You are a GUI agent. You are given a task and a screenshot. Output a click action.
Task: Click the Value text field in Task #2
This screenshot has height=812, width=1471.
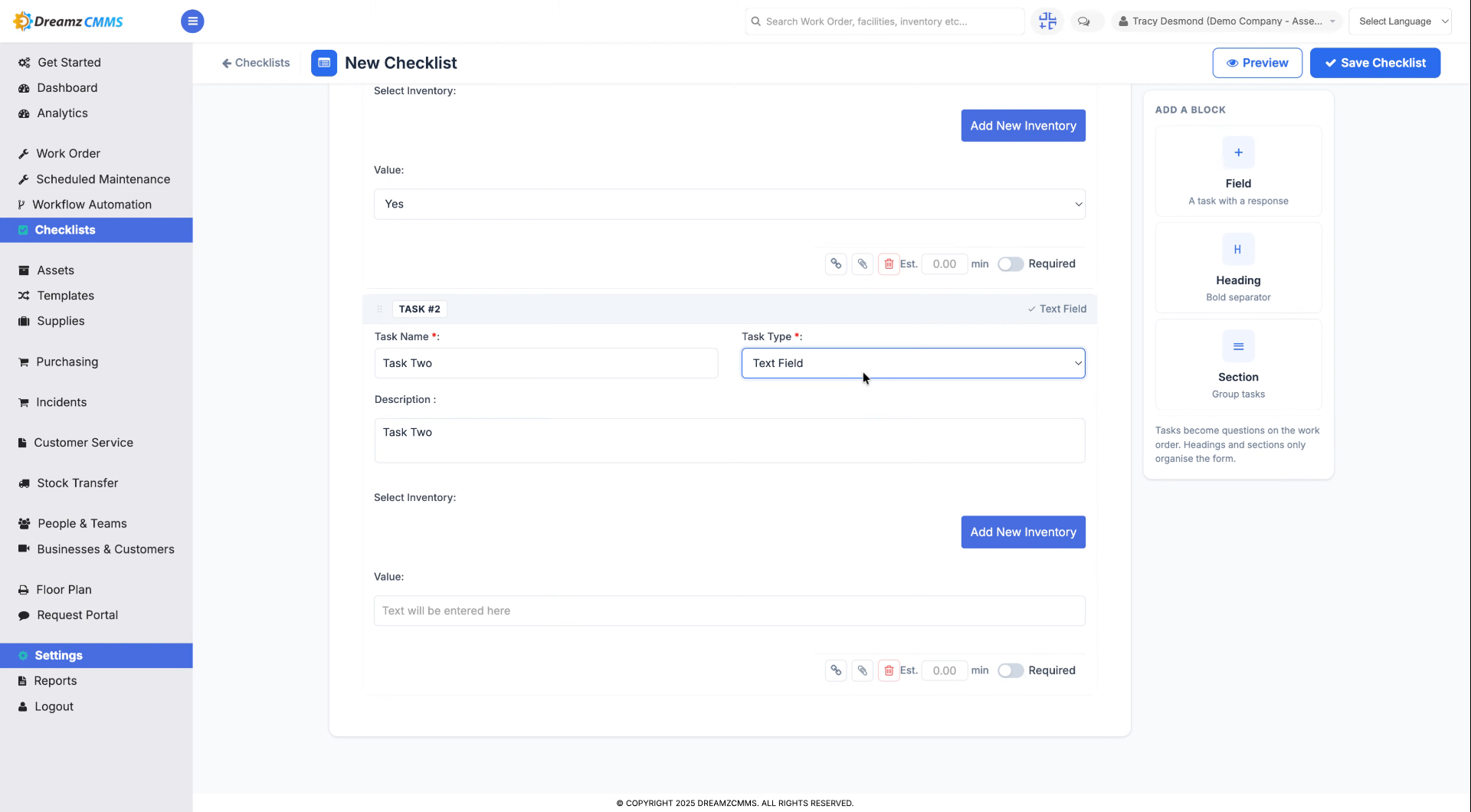729,611
